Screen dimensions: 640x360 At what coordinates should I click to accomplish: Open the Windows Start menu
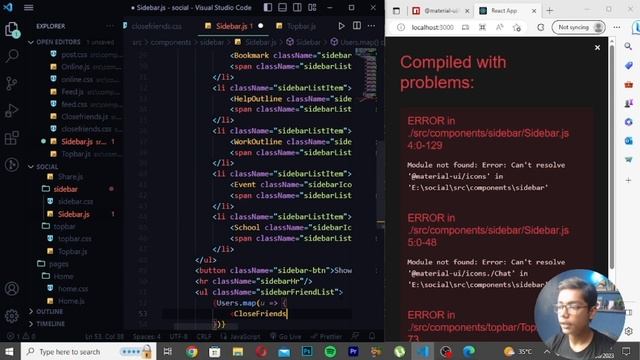(9, 351)
